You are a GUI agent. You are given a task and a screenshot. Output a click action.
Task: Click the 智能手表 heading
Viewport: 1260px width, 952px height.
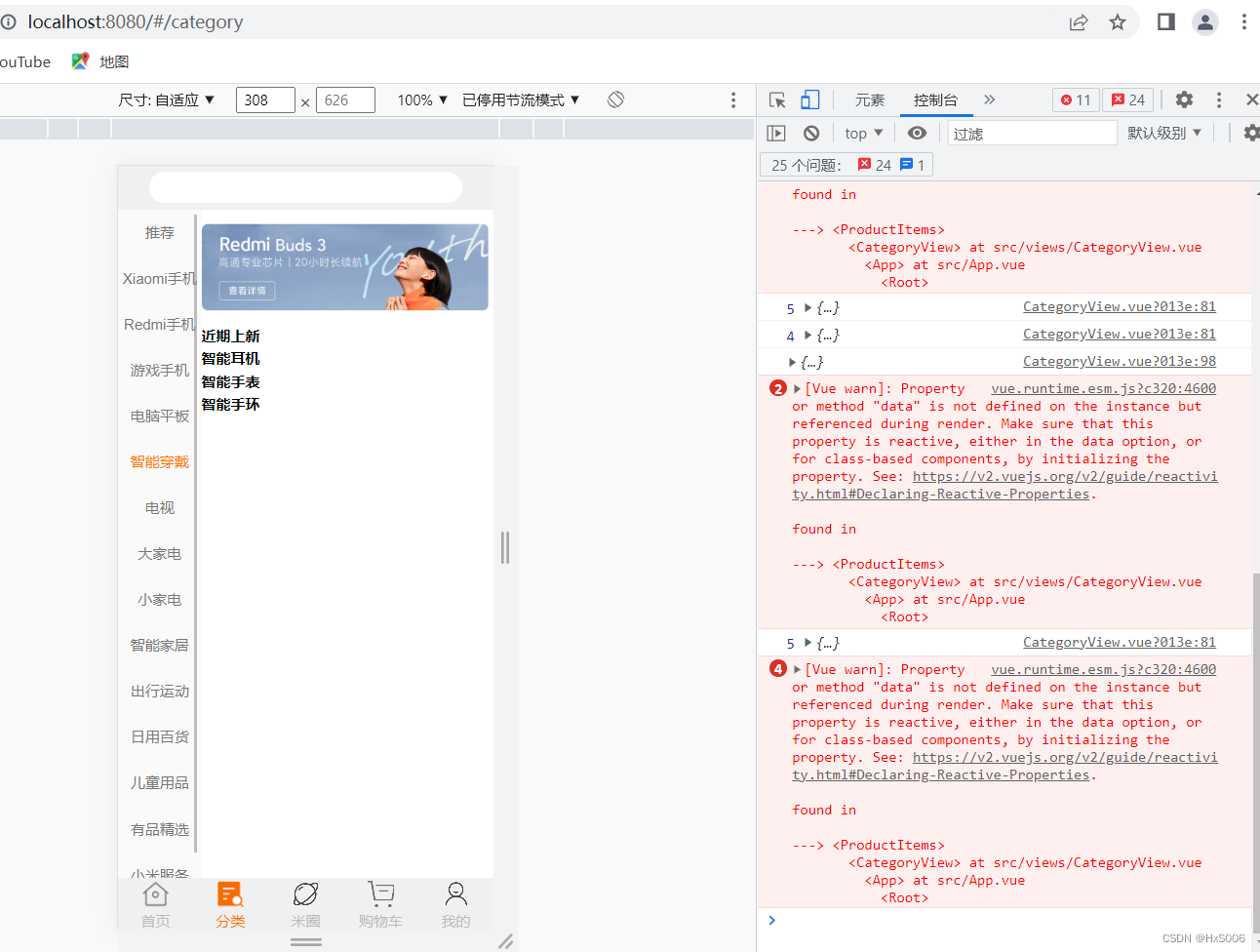tap(230, 381)
